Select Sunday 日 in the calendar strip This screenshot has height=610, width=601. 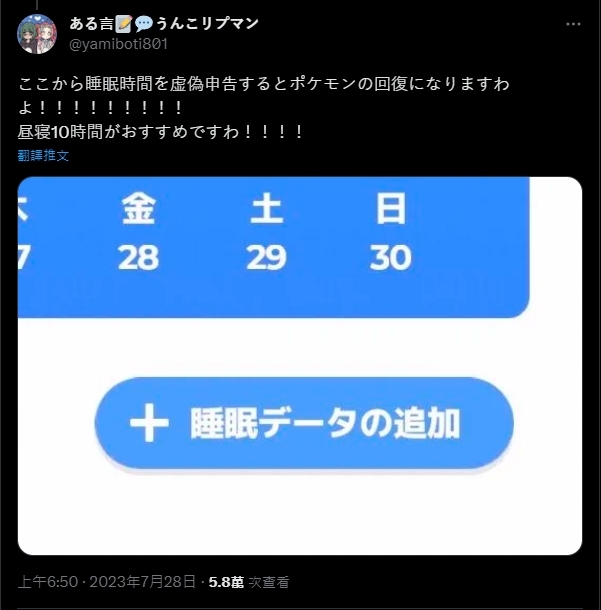[391, 209]
